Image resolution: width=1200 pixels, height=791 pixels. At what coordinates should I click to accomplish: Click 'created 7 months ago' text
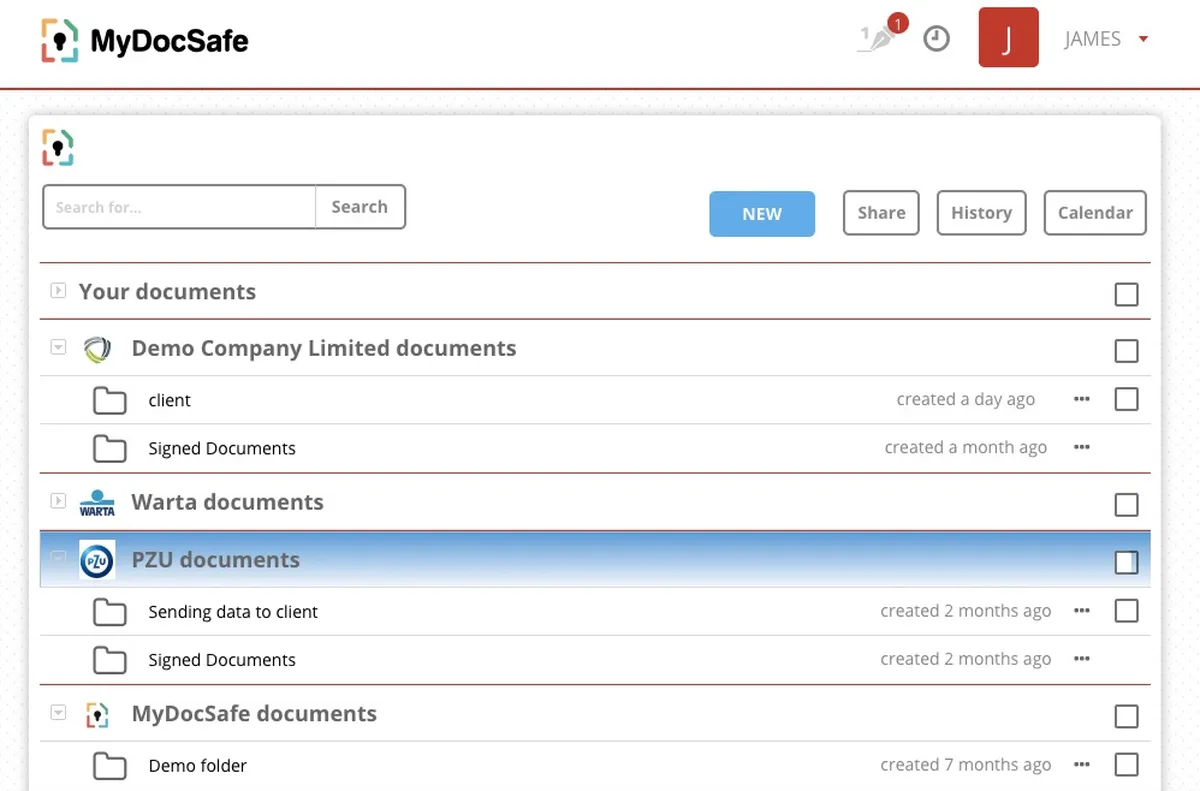click(x=966, y=765)
